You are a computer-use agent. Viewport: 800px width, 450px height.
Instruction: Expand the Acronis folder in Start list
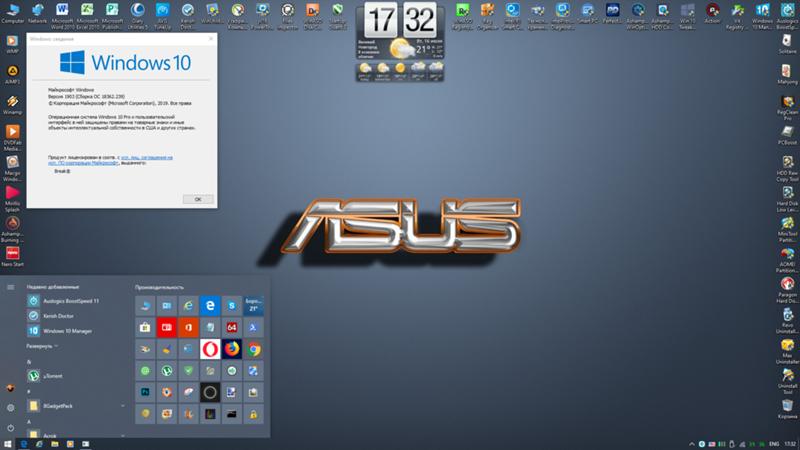point(76,435)
